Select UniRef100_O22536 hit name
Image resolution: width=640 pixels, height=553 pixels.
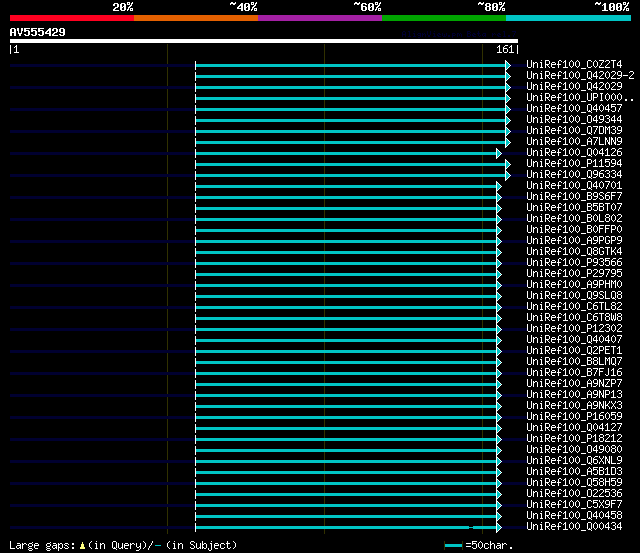tap(574, 494)
